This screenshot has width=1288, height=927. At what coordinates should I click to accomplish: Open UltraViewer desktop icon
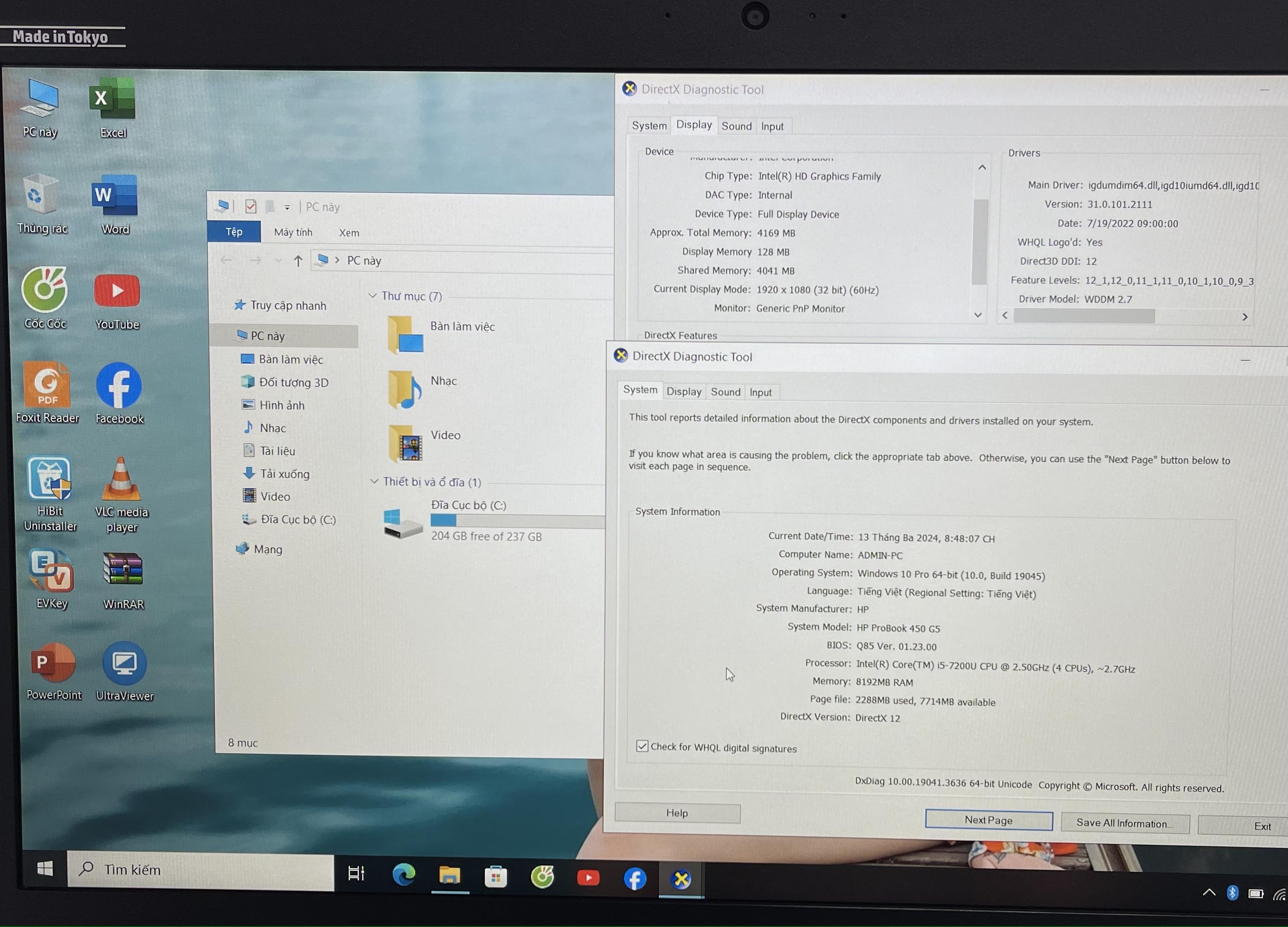tap(124, 672)
